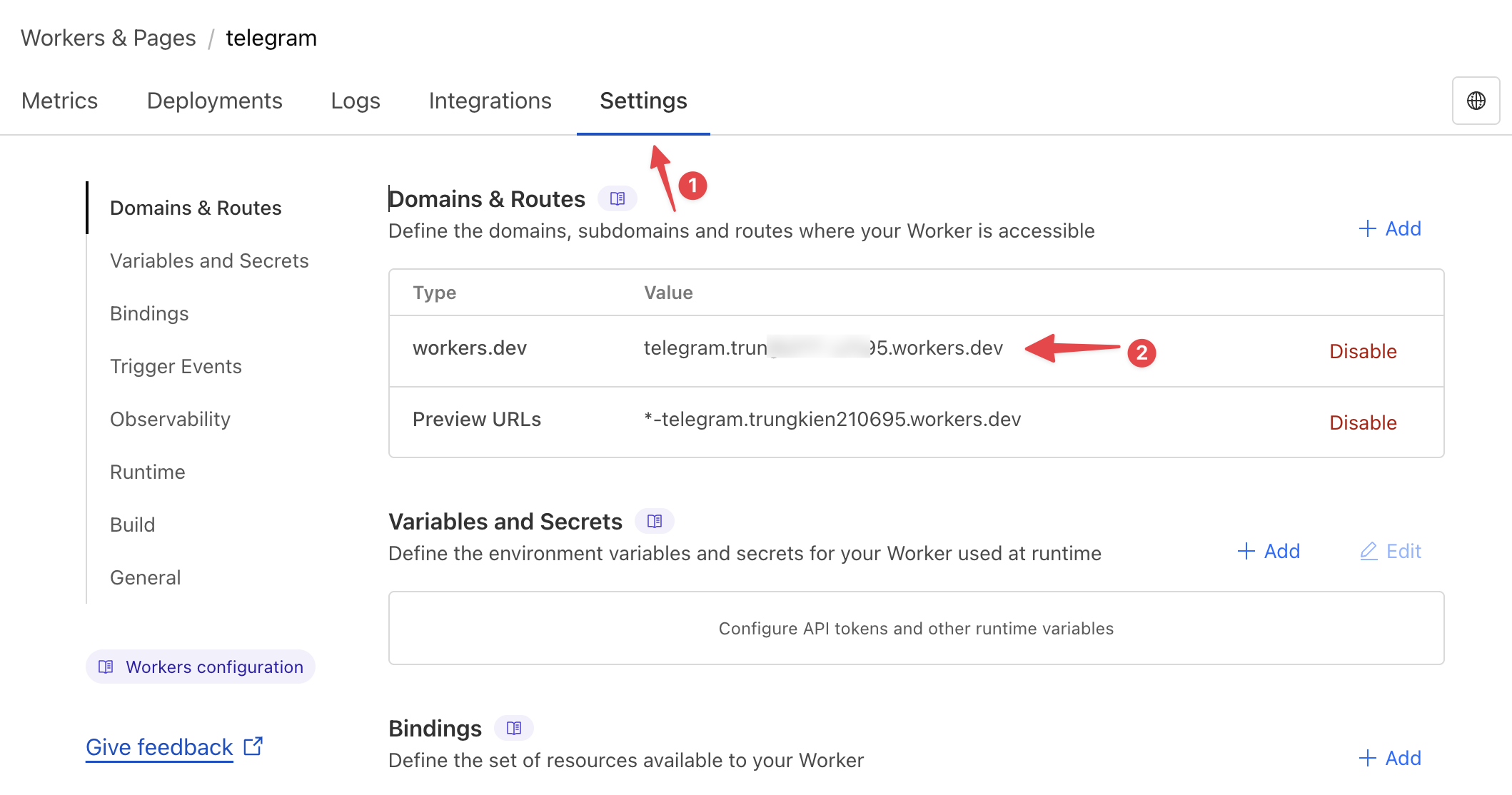Click the globe icon button
Viewport: 1512px width, 795px height.
pos(1476,101)
